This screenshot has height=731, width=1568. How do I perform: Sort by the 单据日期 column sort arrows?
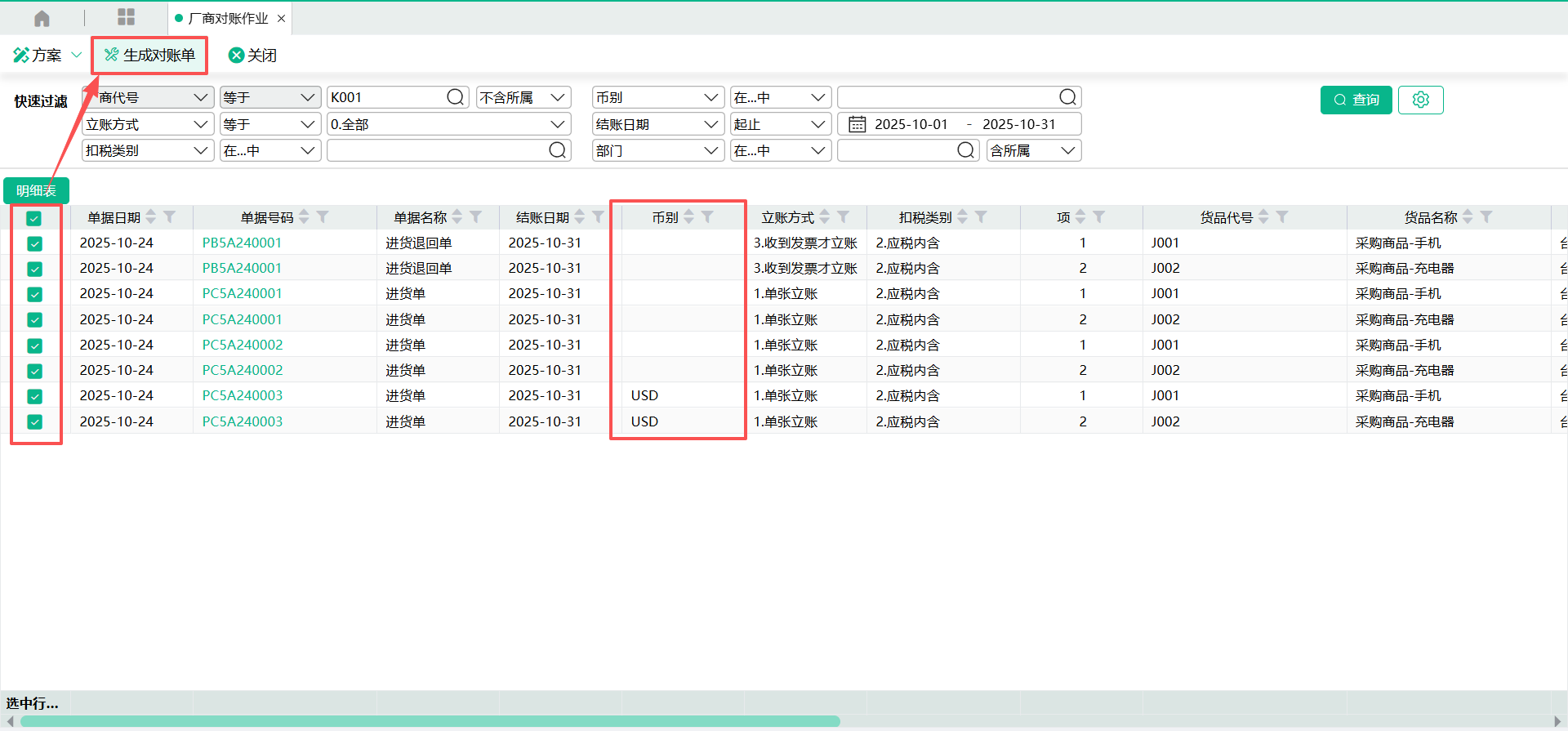pyautogui.click(x=151, y=217)
